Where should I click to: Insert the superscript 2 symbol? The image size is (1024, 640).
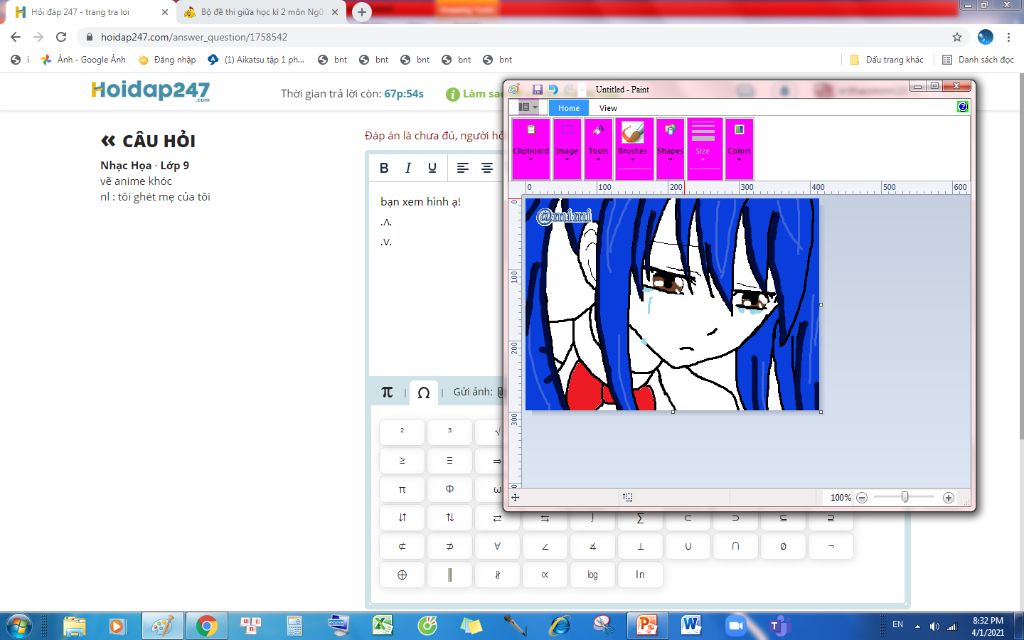pos(402,432)
